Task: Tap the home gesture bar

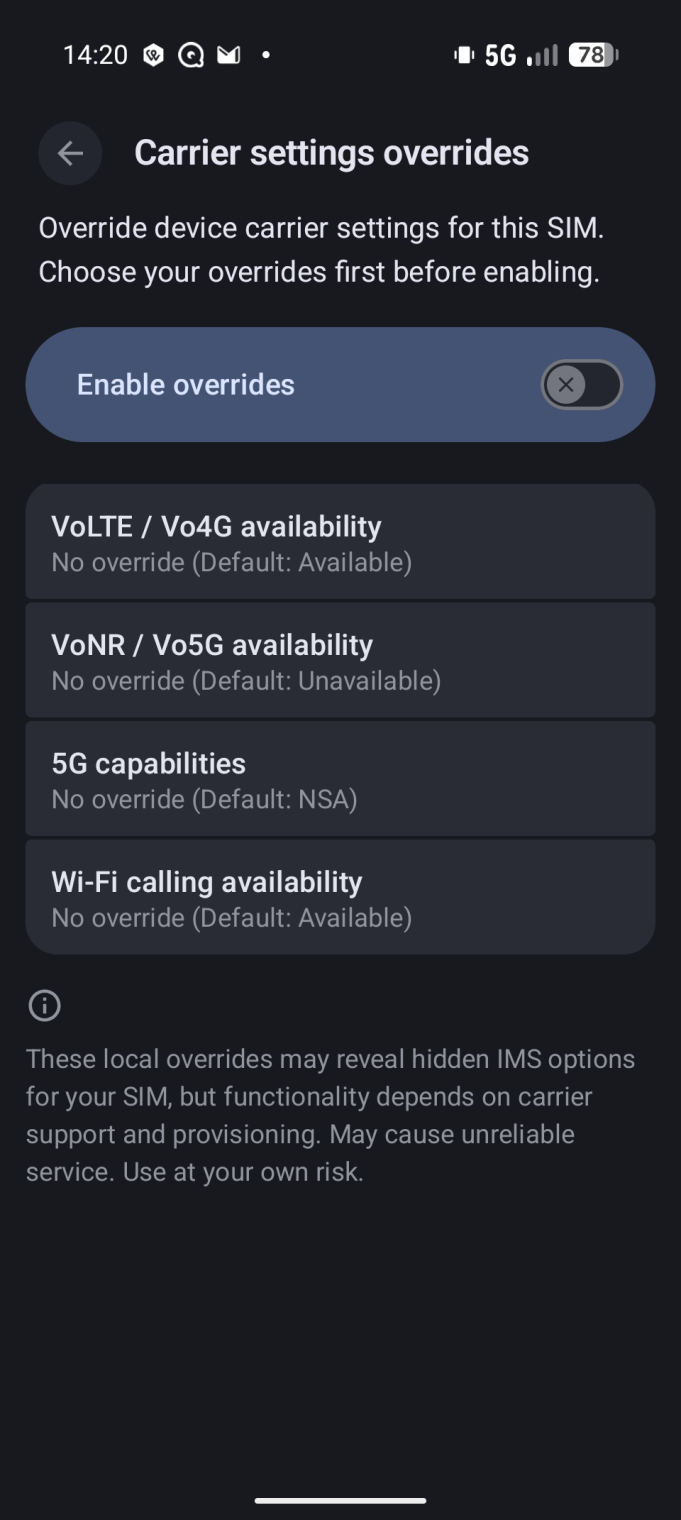Action: click(x=340, y=1500)
